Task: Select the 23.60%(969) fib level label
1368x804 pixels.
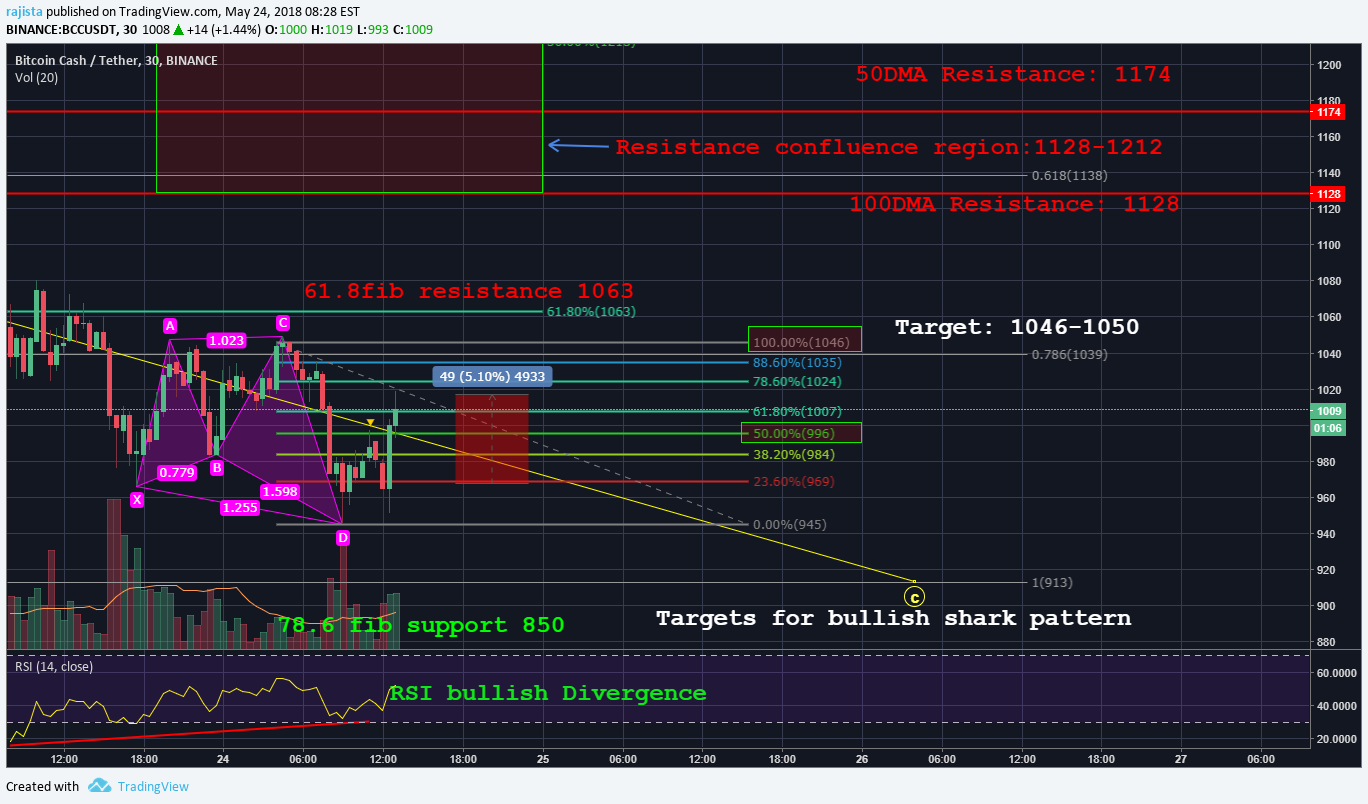Action: coord(795,481)
